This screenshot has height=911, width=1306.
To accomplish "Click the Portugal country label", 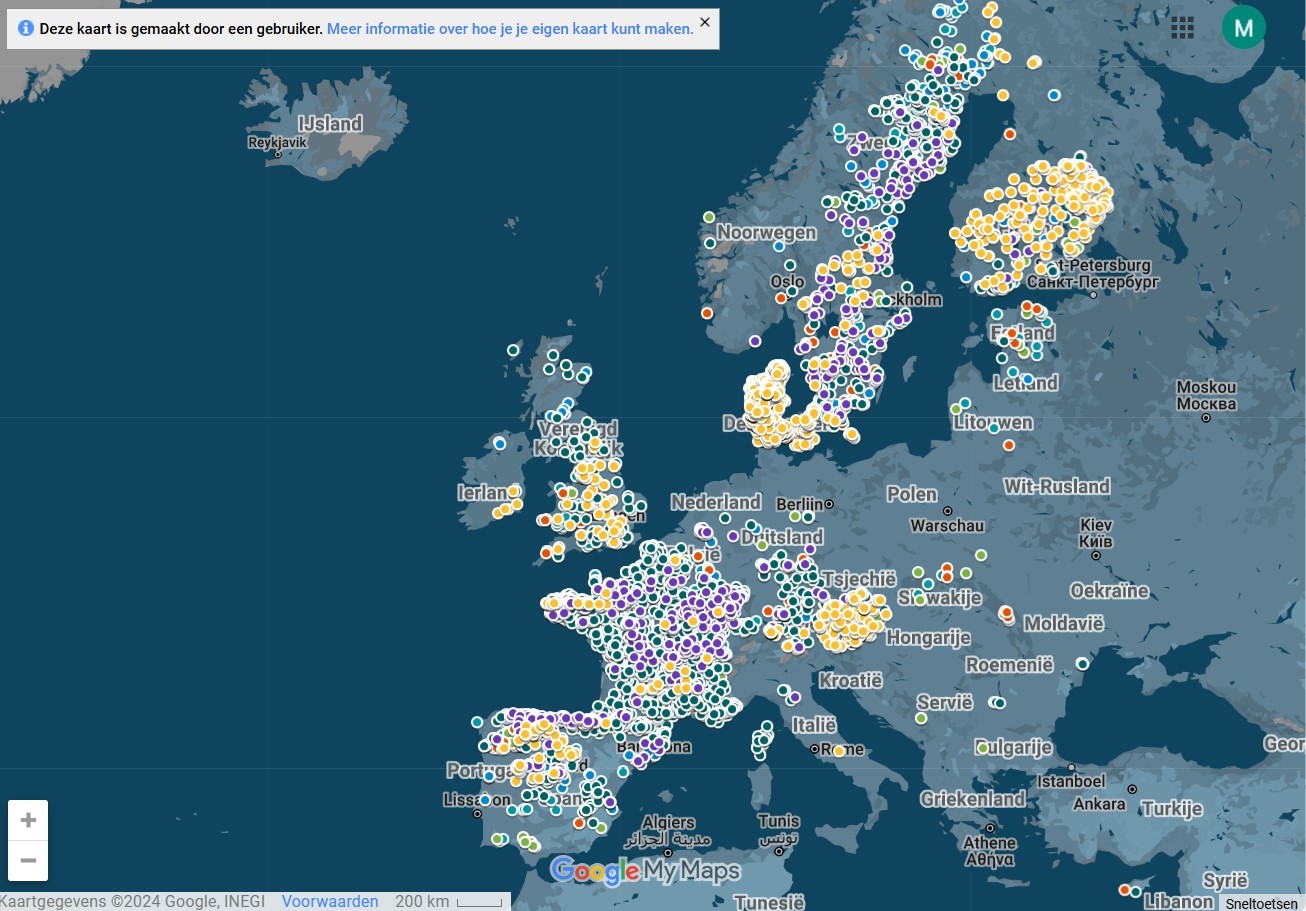I will (482, 771).
